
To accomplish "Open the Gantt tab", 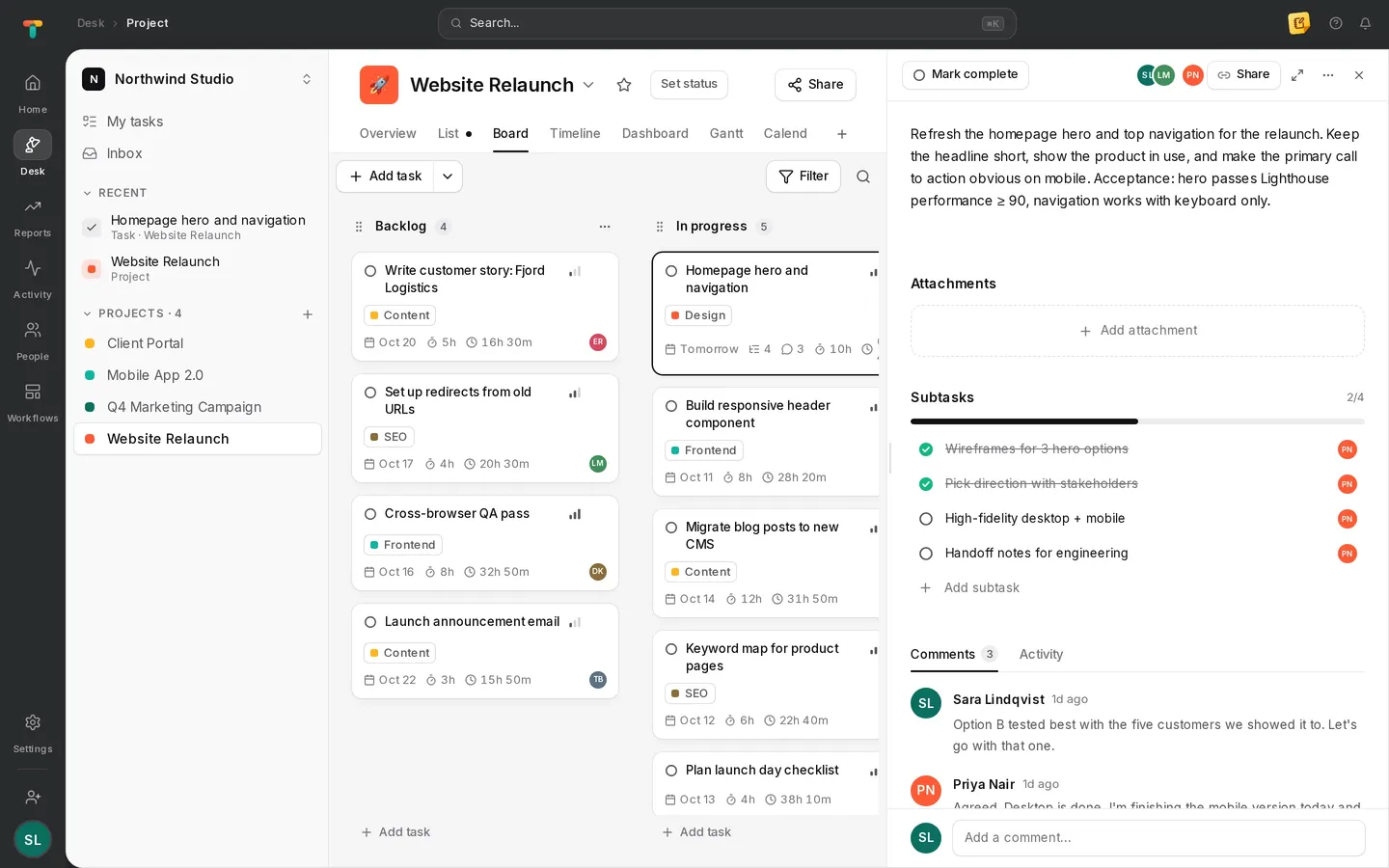I will pos(726,134).
